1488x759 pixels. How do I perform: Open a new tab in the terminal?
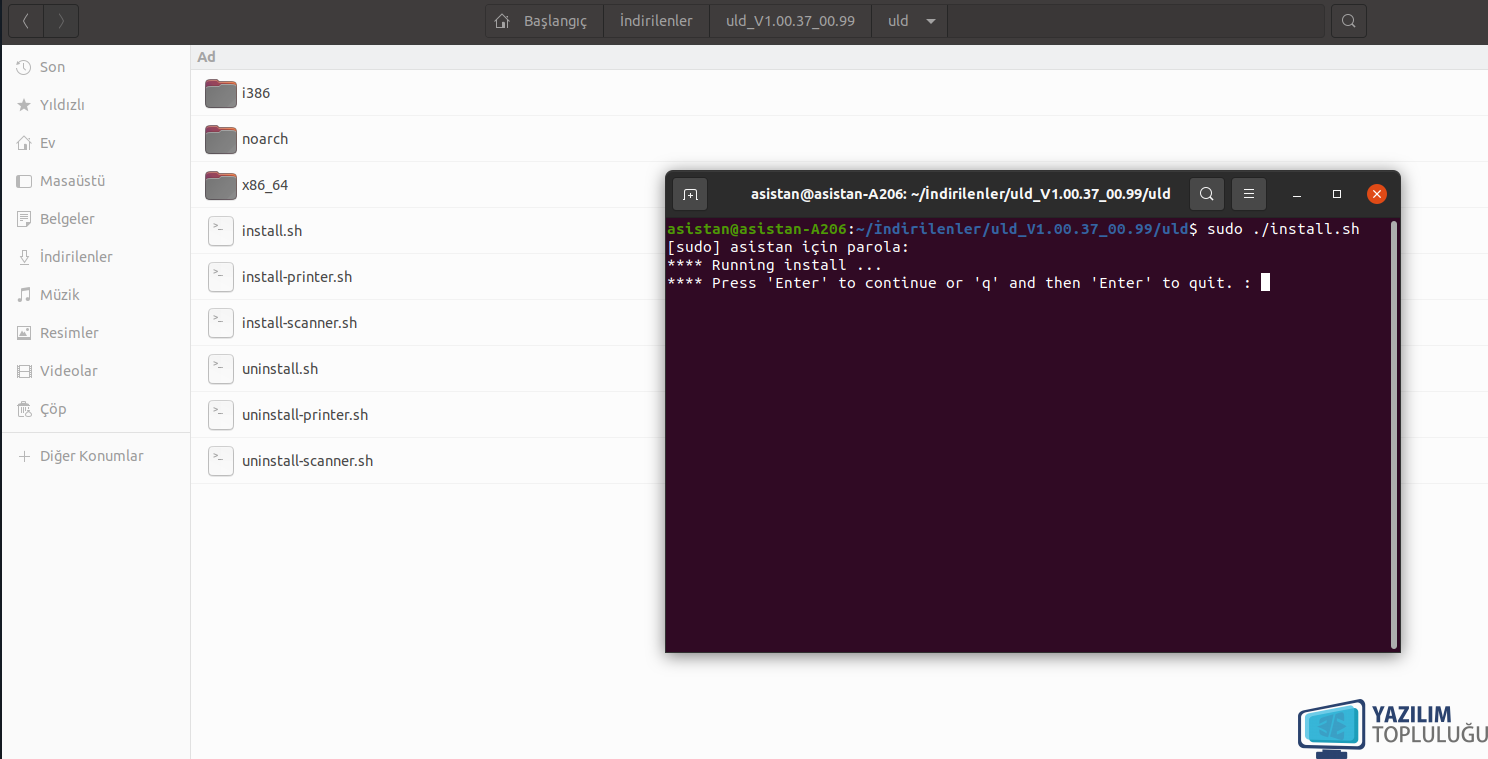(690, 194)
